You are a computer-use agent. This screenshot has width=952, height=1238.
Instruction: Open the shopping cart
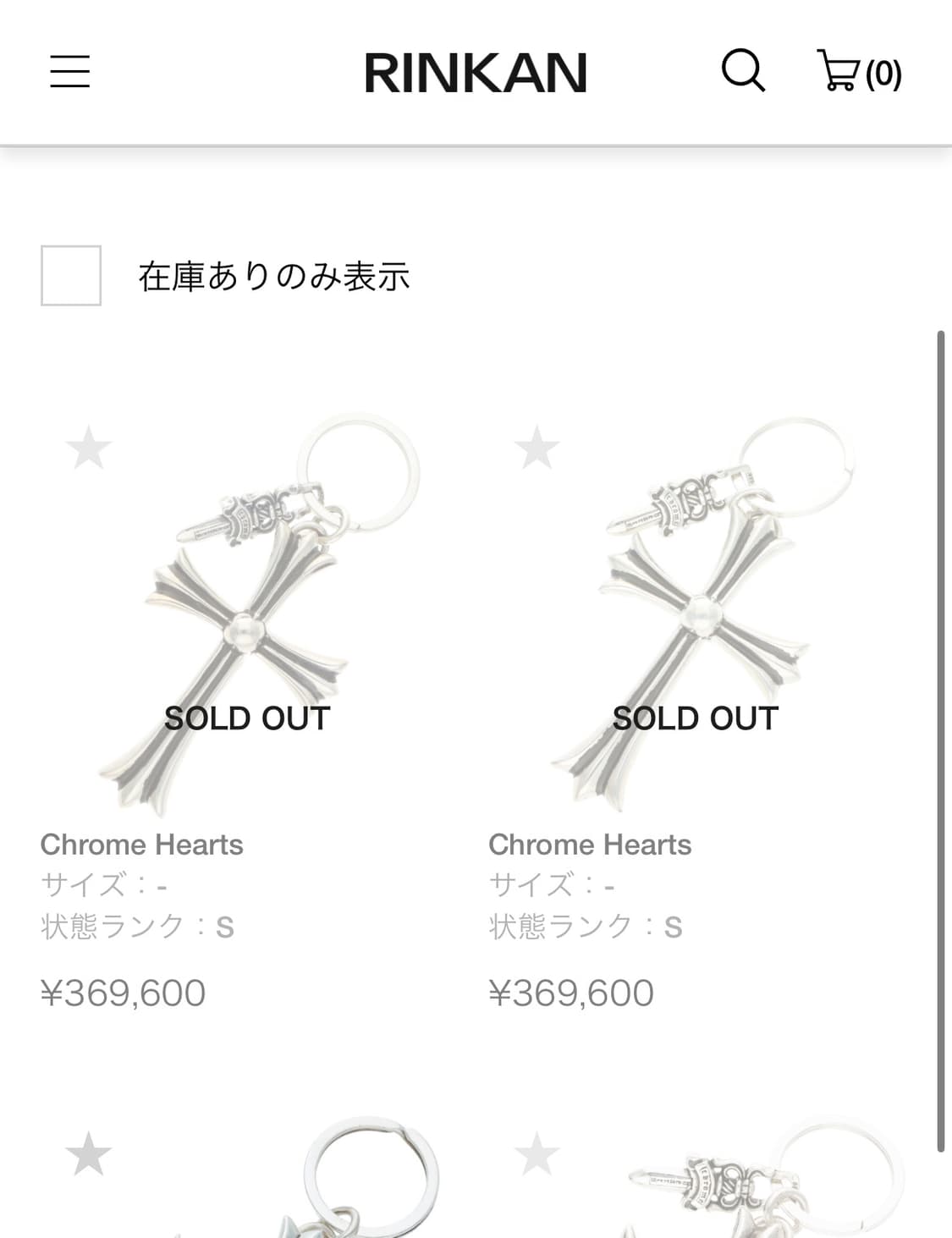(x=838, y=71)
